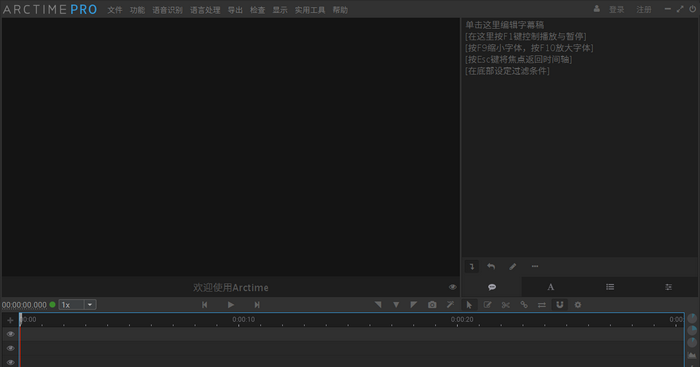Open timeline settings gear icon

point(578,305)
